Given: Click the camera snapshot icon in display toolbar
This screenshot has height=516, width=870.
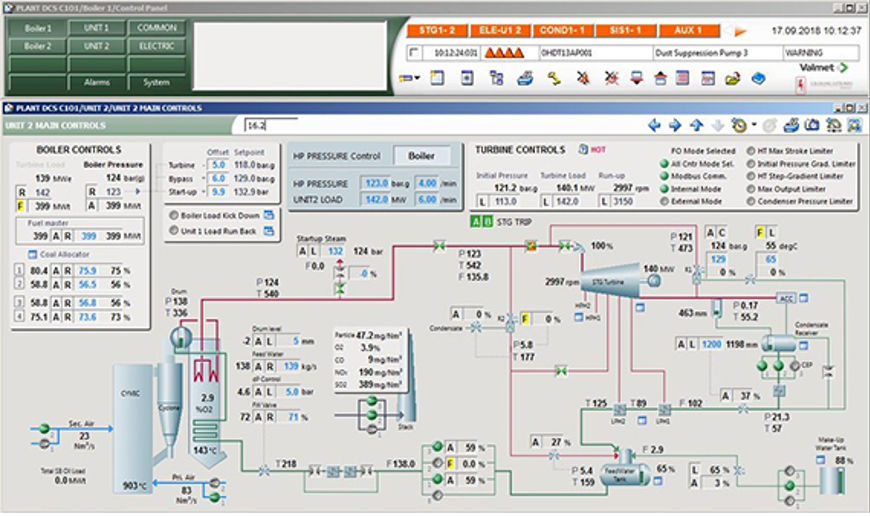Looking at the screenshot, I should tap(812, 125).
